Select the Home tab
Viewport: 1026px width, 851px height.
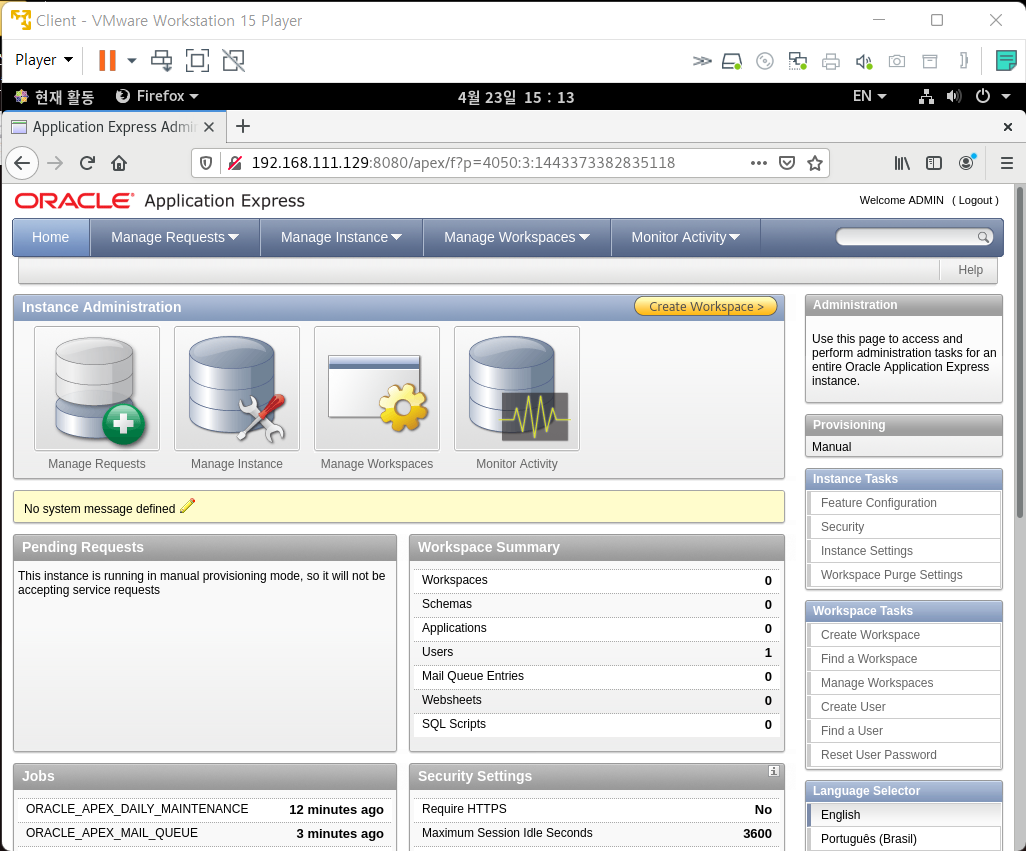tap(50, 237)
